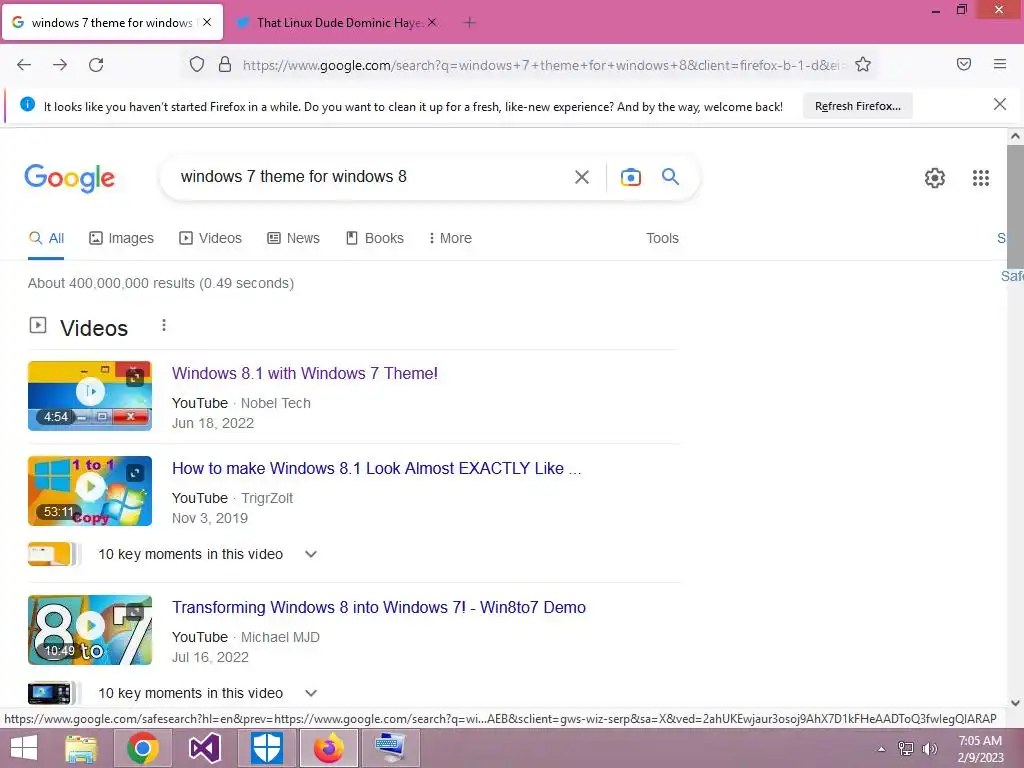
Task: Submit search with magnifier icon
Action: [x=671, y=176]
